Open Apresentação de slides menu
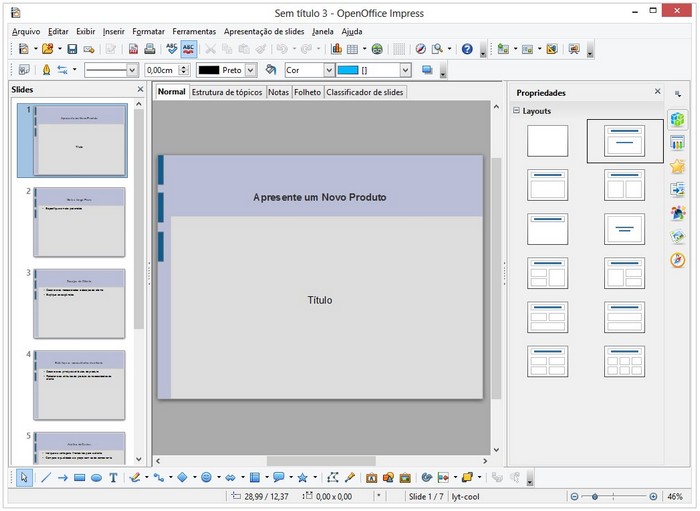 264,31
